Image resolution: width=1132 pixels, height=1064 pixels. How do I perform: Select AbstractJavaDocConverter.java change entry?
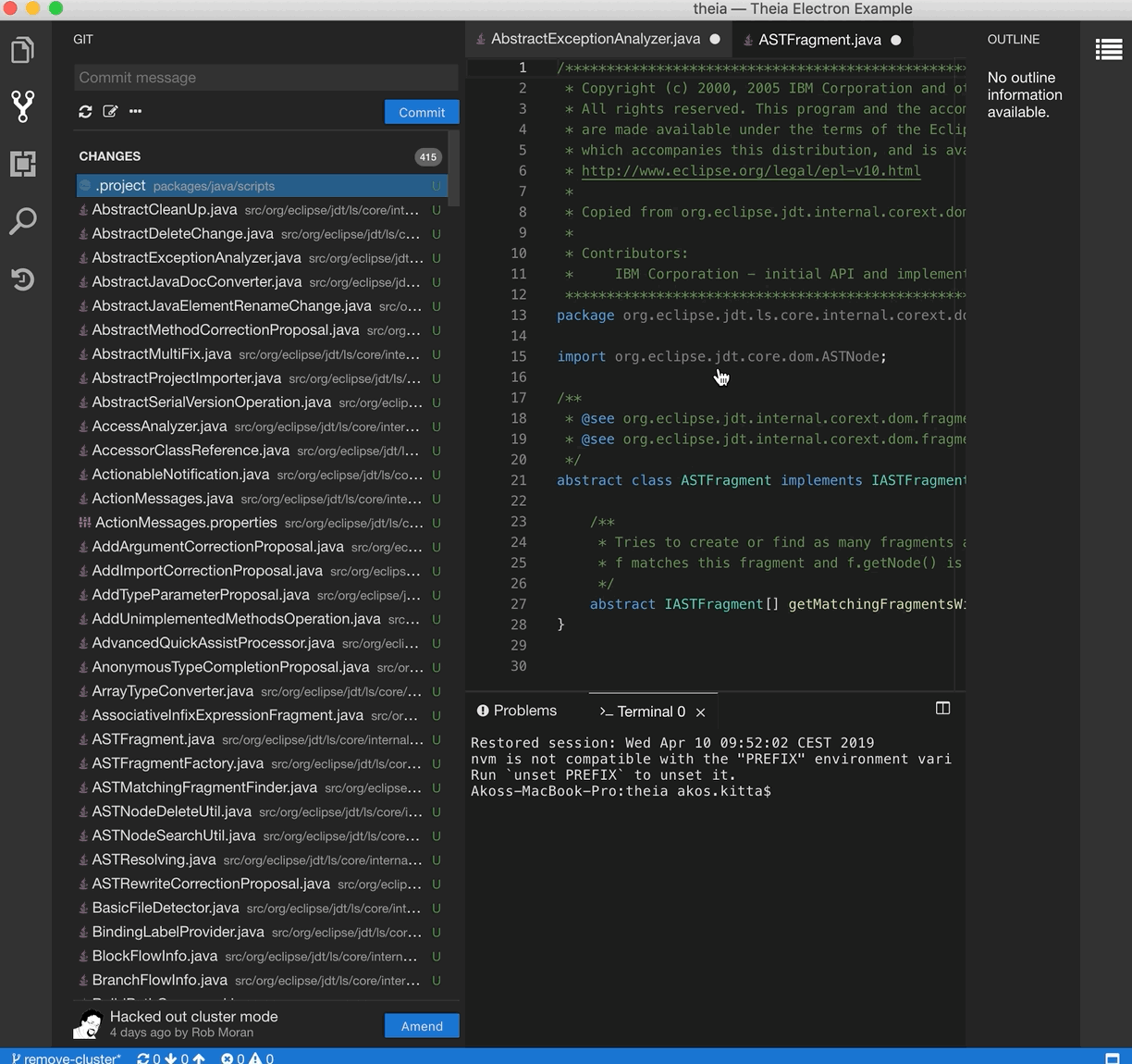click(262, 282)
